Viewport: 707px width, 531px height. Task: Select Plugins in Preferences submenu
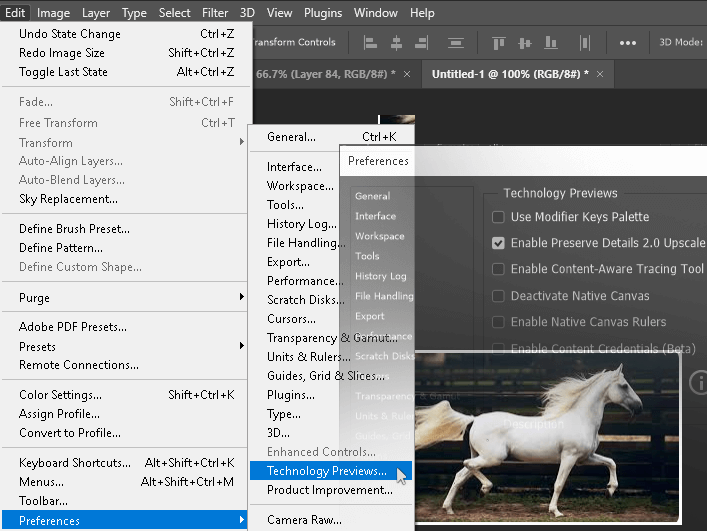click(x=291, y=395)
